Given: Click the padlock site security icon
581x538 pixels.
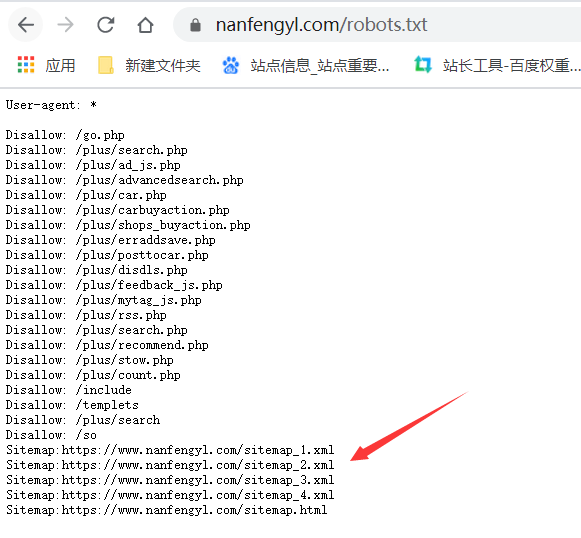Looking at the screenshot, I should (195, 26).
